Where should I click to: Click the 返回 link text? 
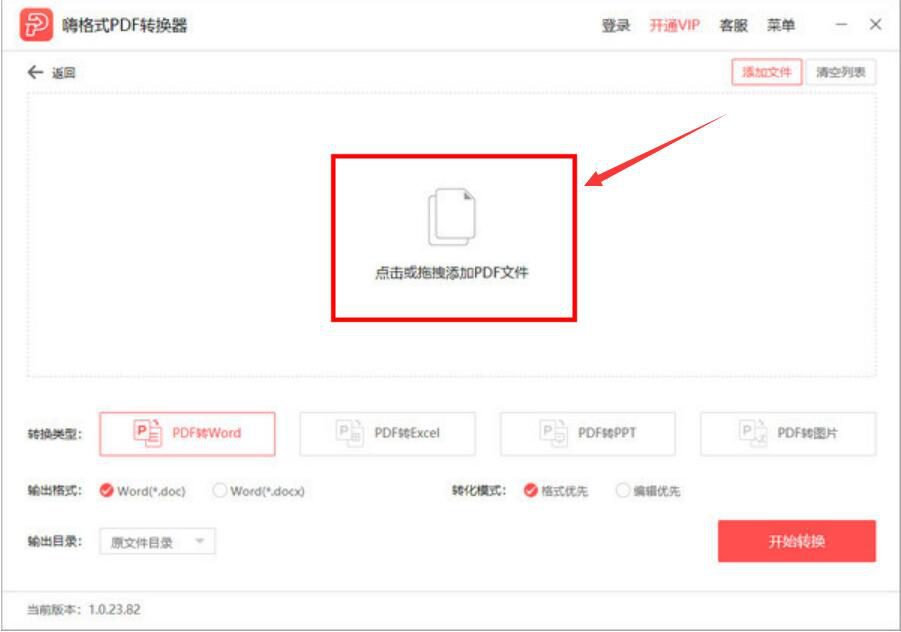63,73
